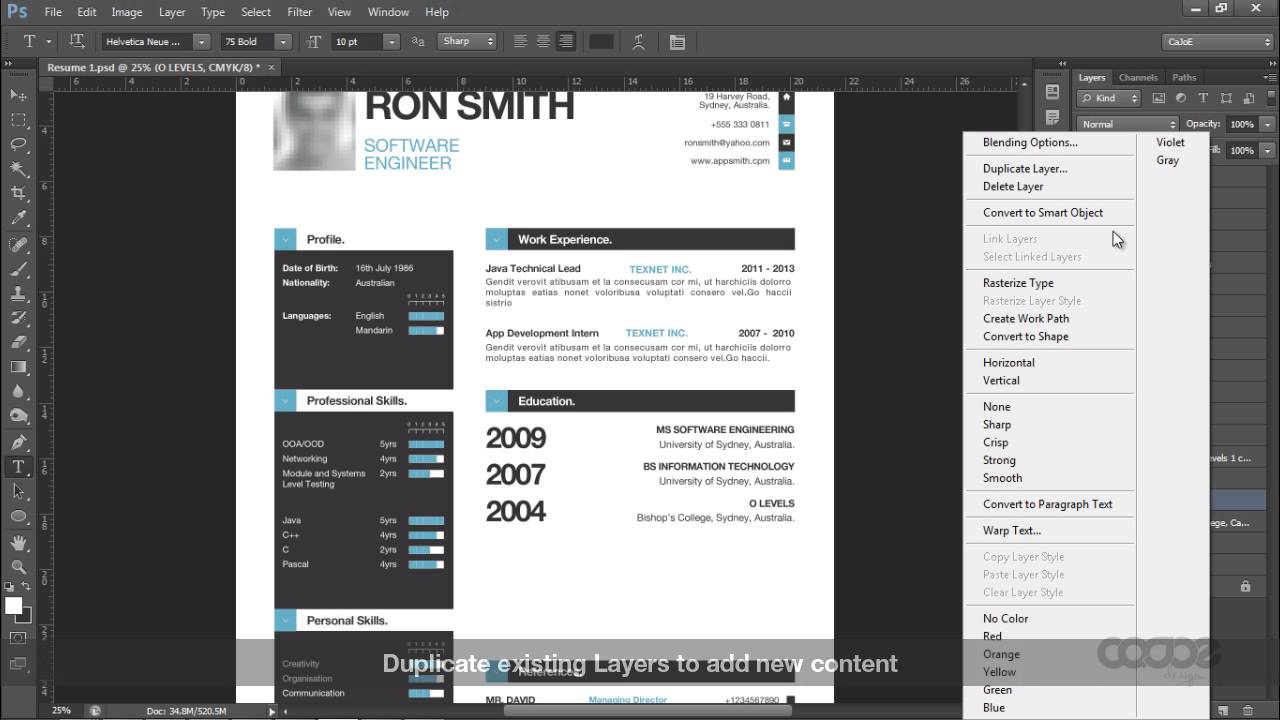Click the layer opacity field
The image size is (1280, 720).
point(1240,124)
